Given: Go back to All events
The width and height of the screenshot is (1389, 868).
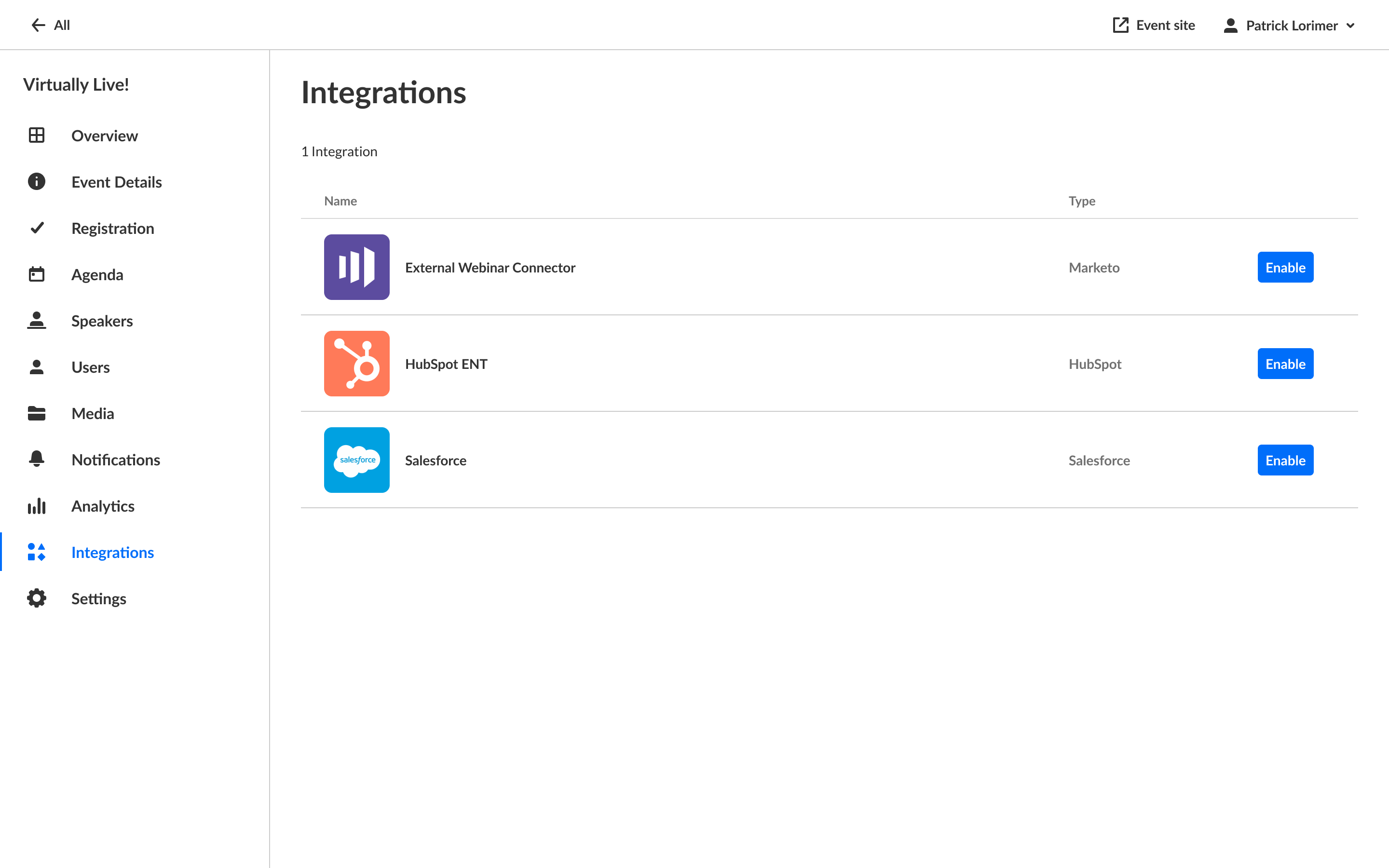Looking at the screenshot, I should 51,25.
